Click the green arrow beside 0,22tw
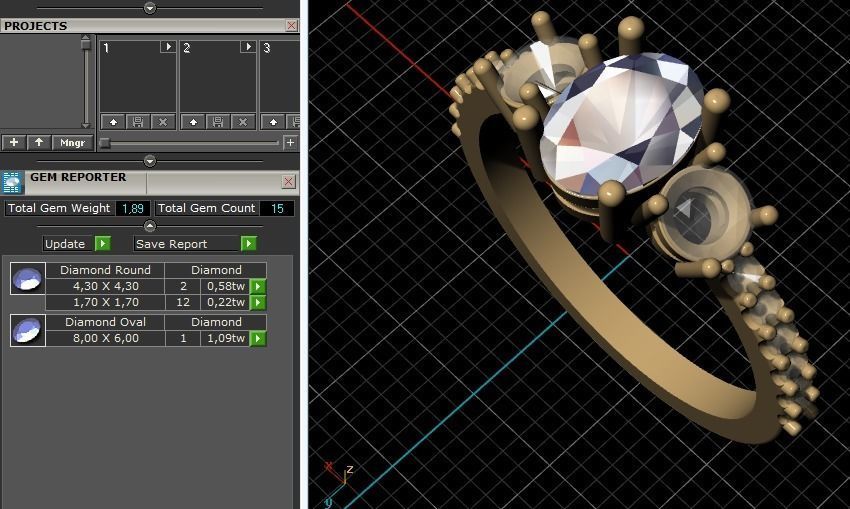 pyautogui.click(x=257, y=302)
